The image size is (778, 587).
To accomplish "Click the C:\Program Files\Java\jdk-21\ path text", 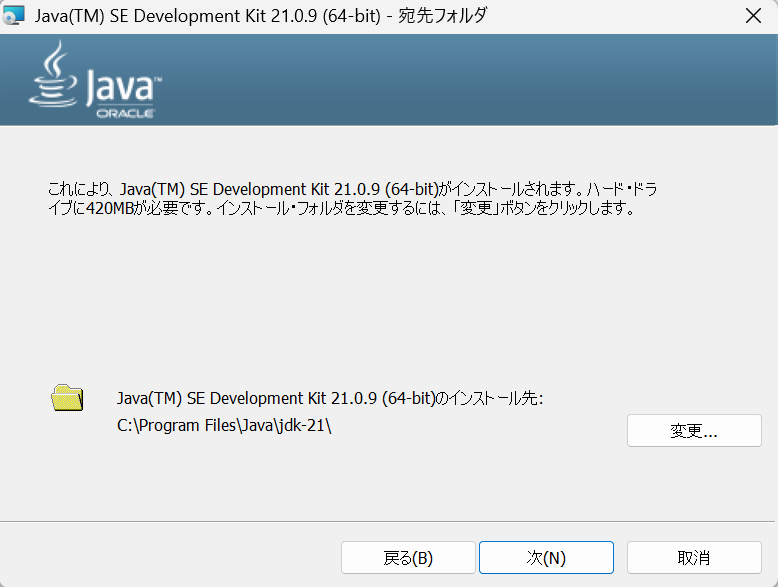I will pyautogui.click(x=224, y=426).
